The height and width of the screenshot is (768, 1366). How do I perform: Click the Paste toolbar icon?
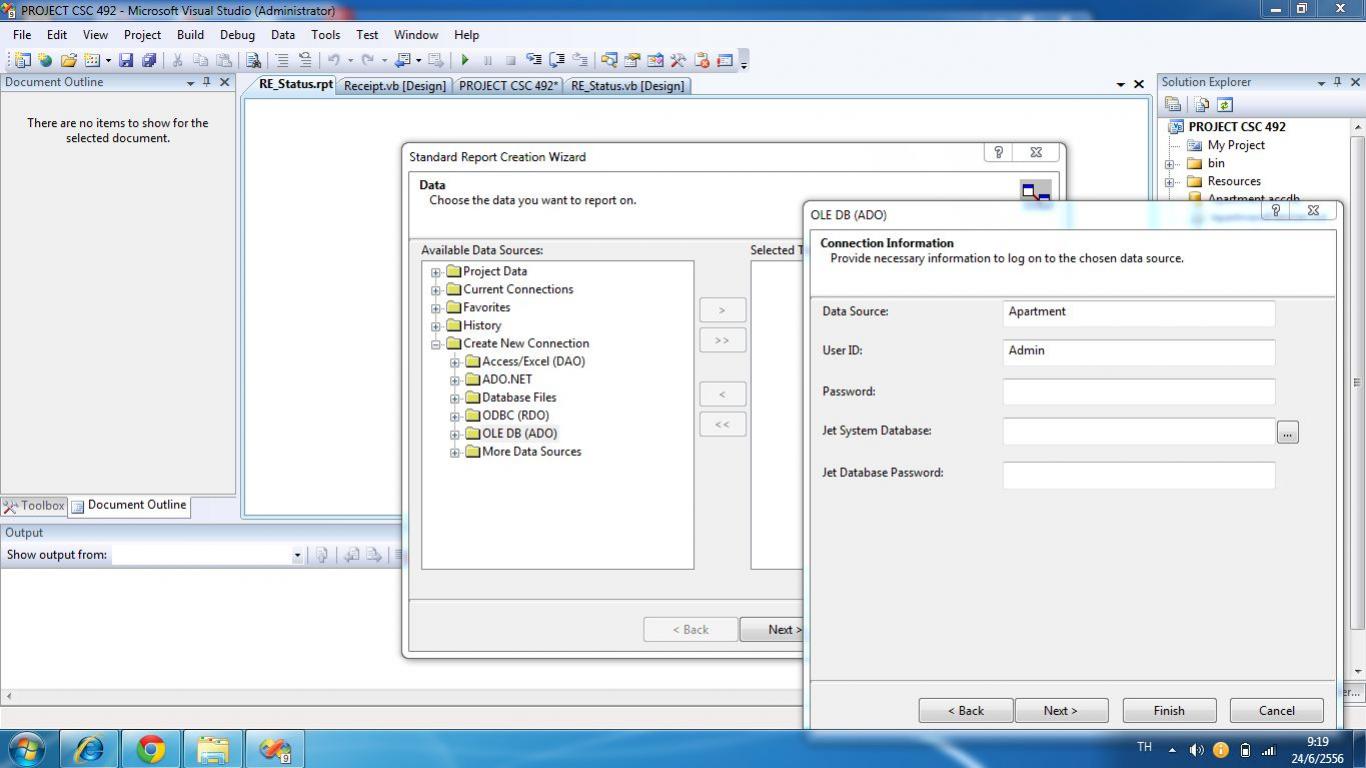point(224,60)
